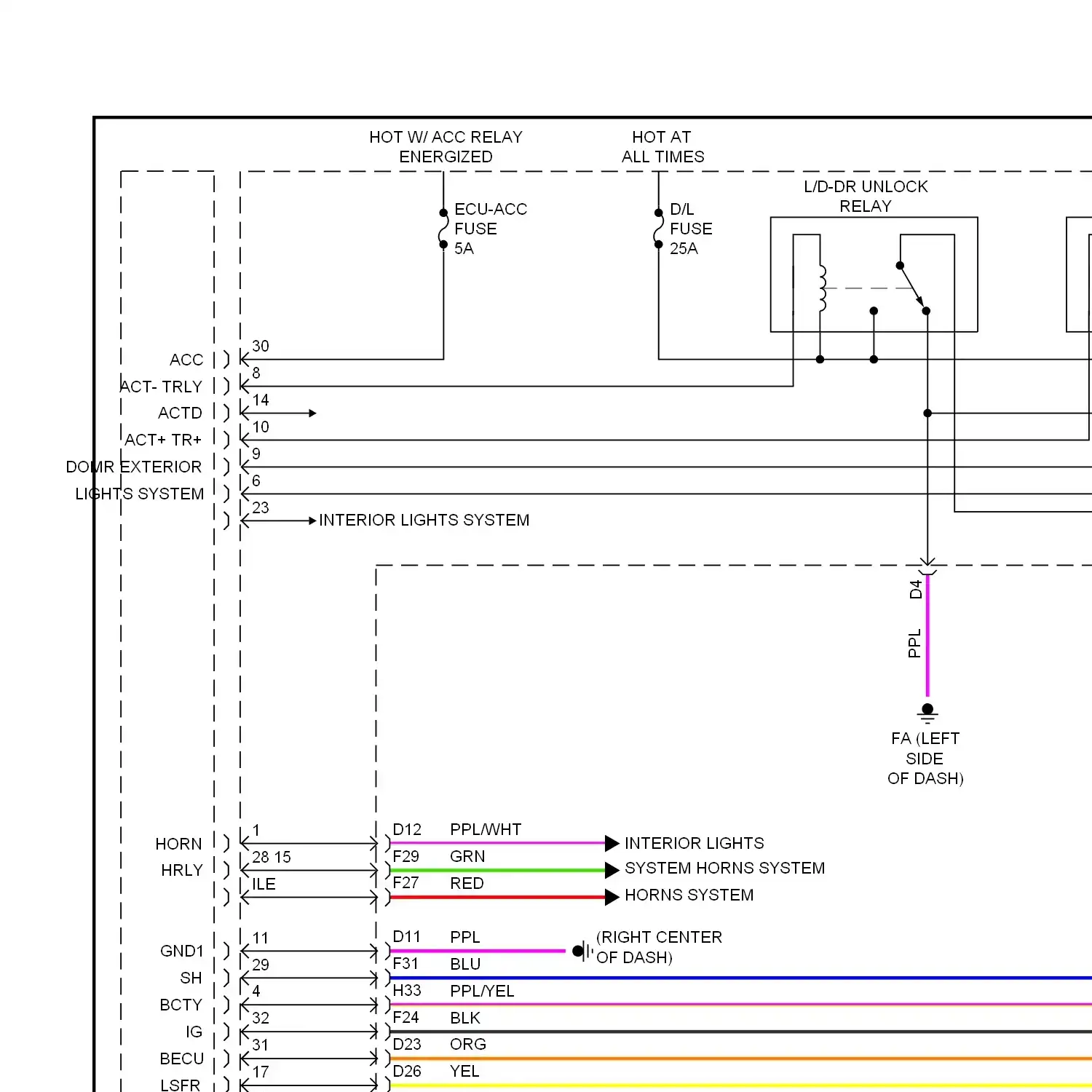The width and height of the screenshot is (1092, 1092).
Task: Select wire color label 'GRN'
Action: pyautogui.click(x=467, y=857)
